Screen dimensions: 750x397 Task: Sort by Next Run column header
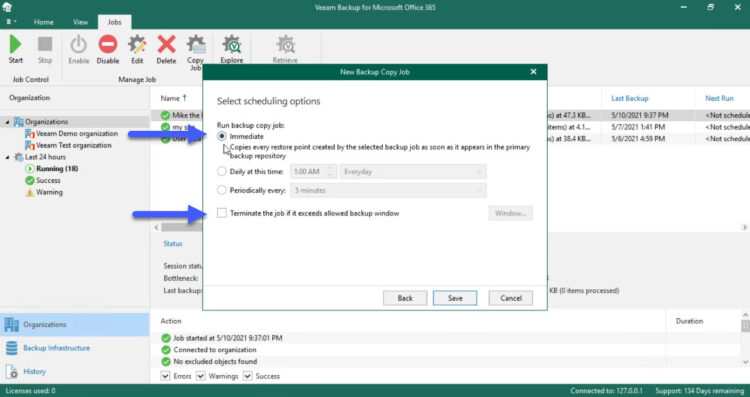[719, 98]
